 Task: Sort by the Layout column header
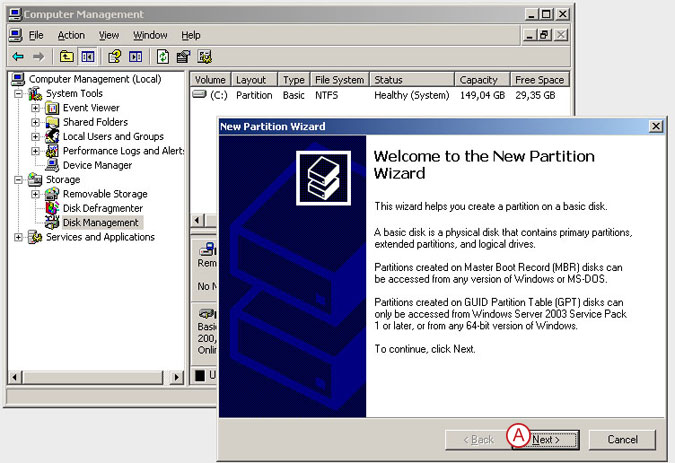pos(255,80)
